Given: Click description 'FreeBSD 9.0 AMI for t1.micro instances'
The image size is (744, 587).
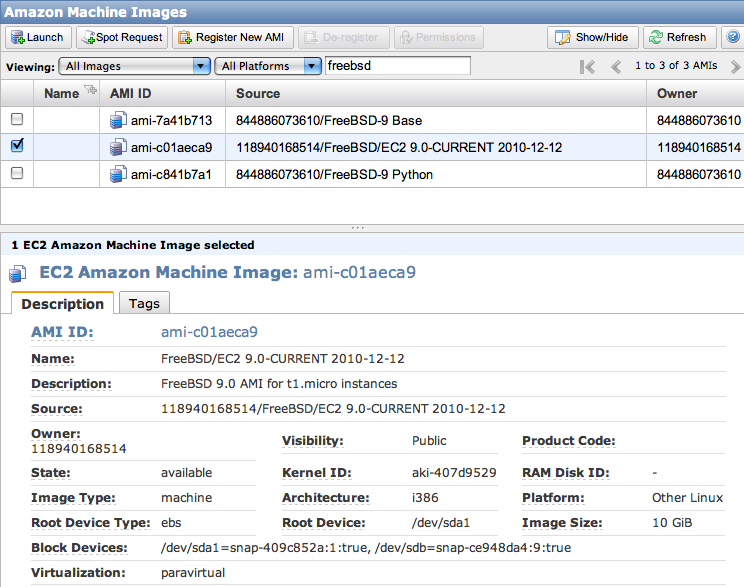Looking at the screenshot, I should pos(279,383).
